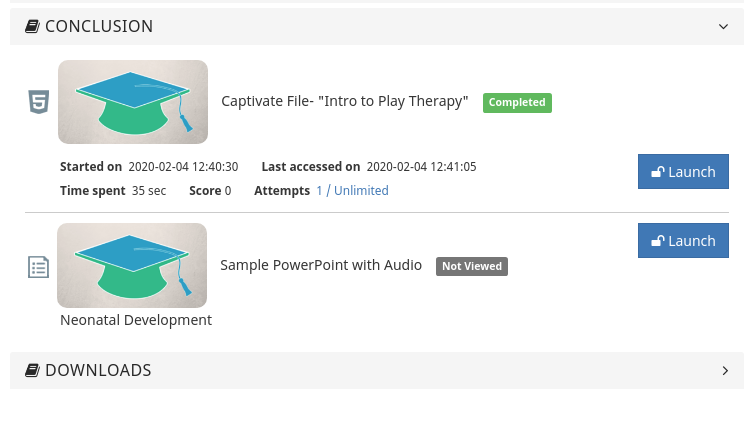Click the book icon next to DOWNLOADS
This screenshot has height=423, width=750.
click(32, 371)
